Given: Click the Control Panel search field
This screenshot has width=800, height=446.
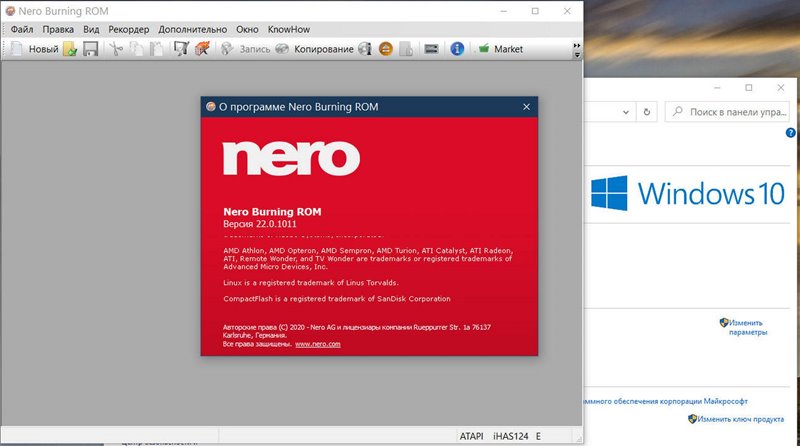Looking at the screenshot, I should pos(730,112).
